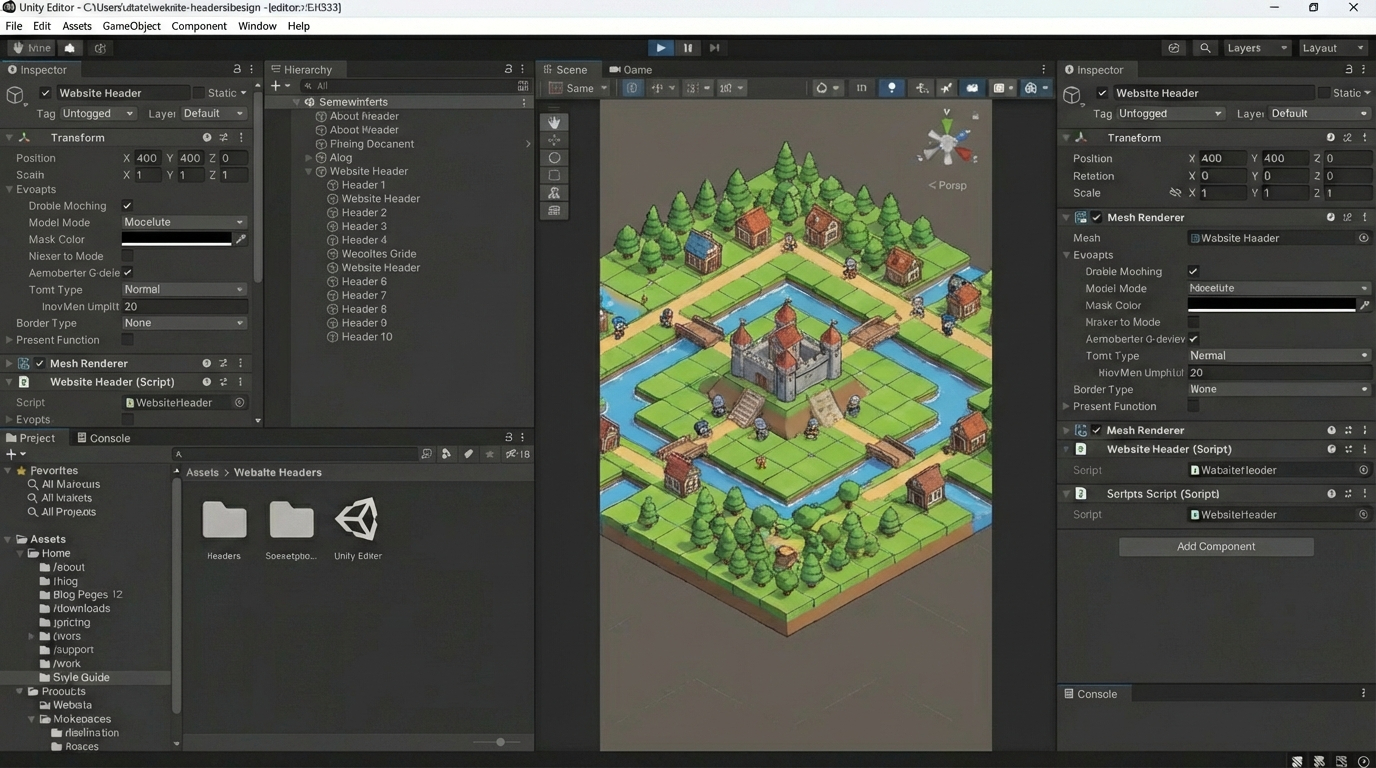
Task: Click the Unity Editor asset icon
Action: (x=357, y=520)
